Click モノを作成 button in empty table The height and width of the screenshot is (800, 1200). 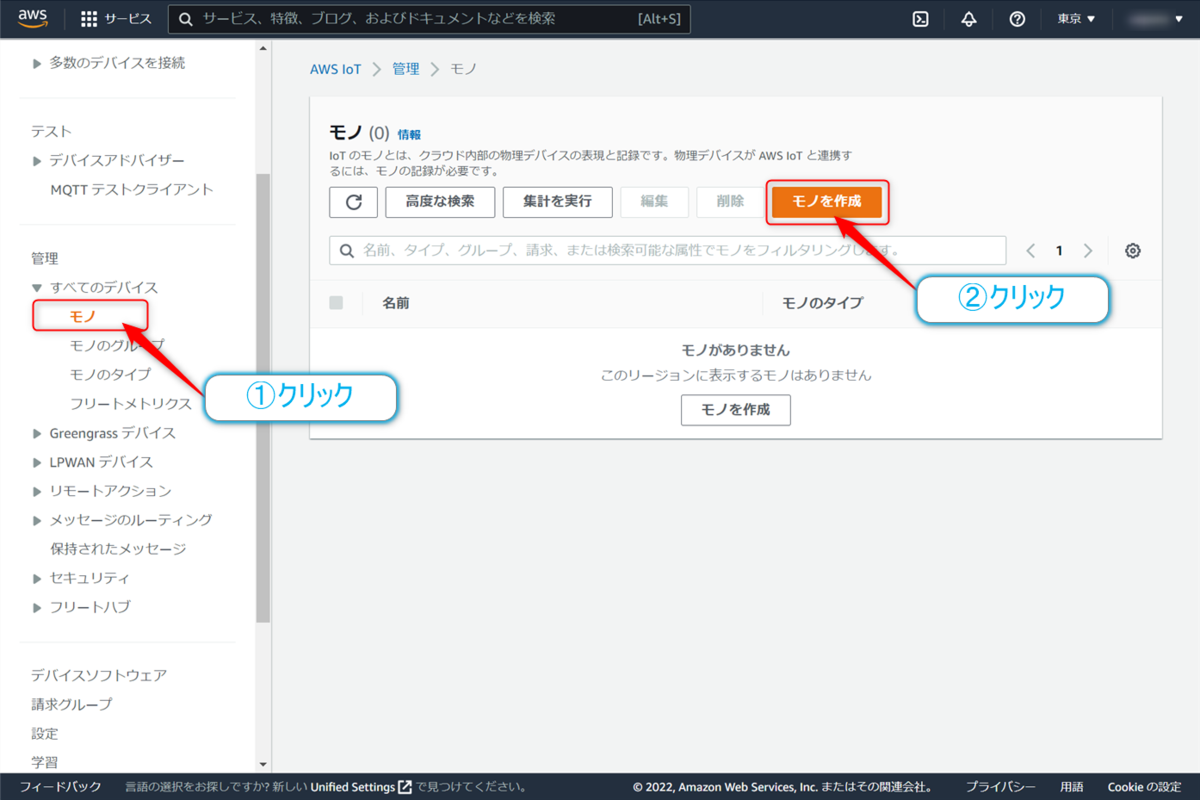[x=736, y=410]
